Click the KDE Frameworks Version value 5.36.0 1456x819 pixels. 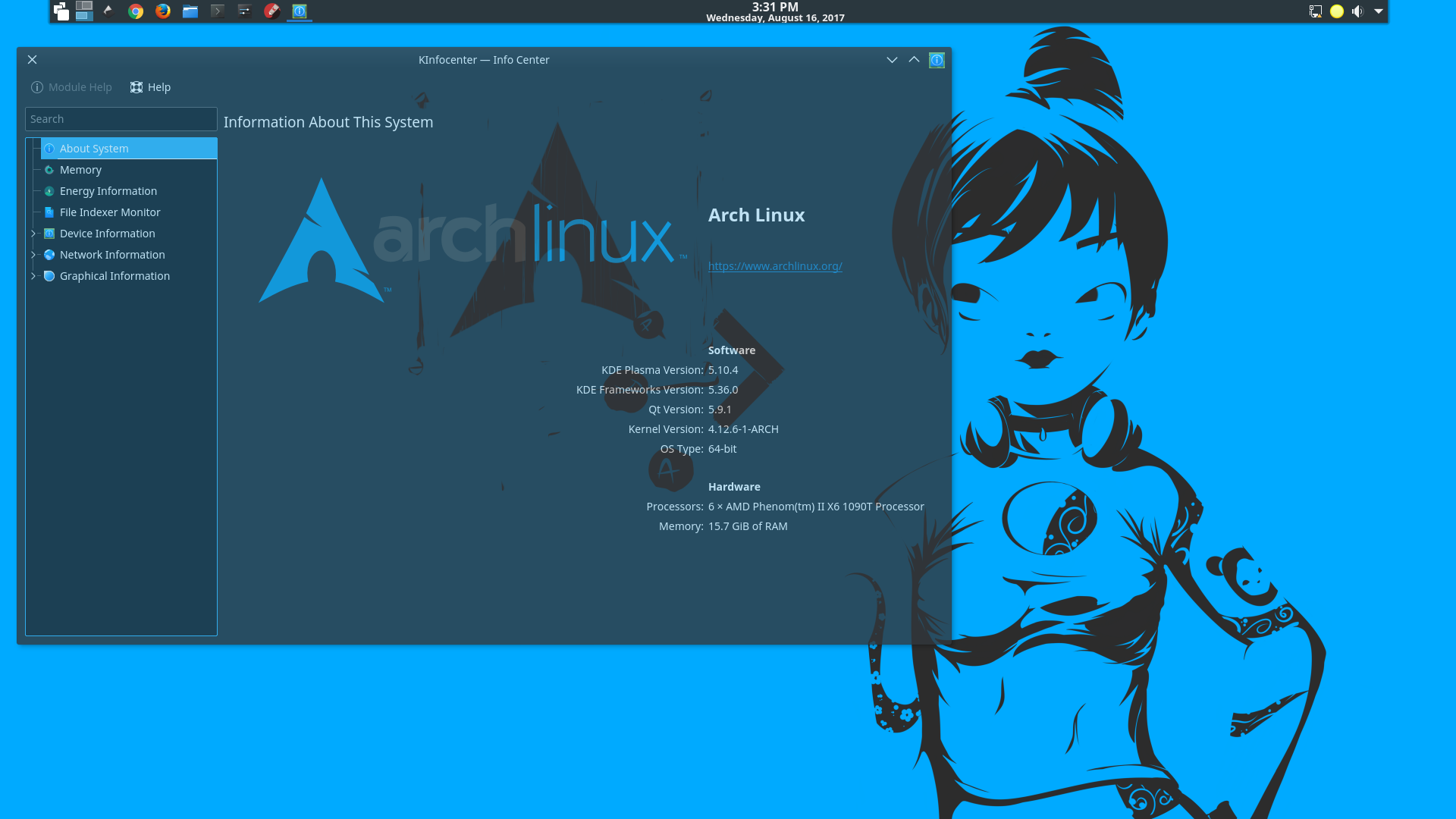tap(723, 390)
